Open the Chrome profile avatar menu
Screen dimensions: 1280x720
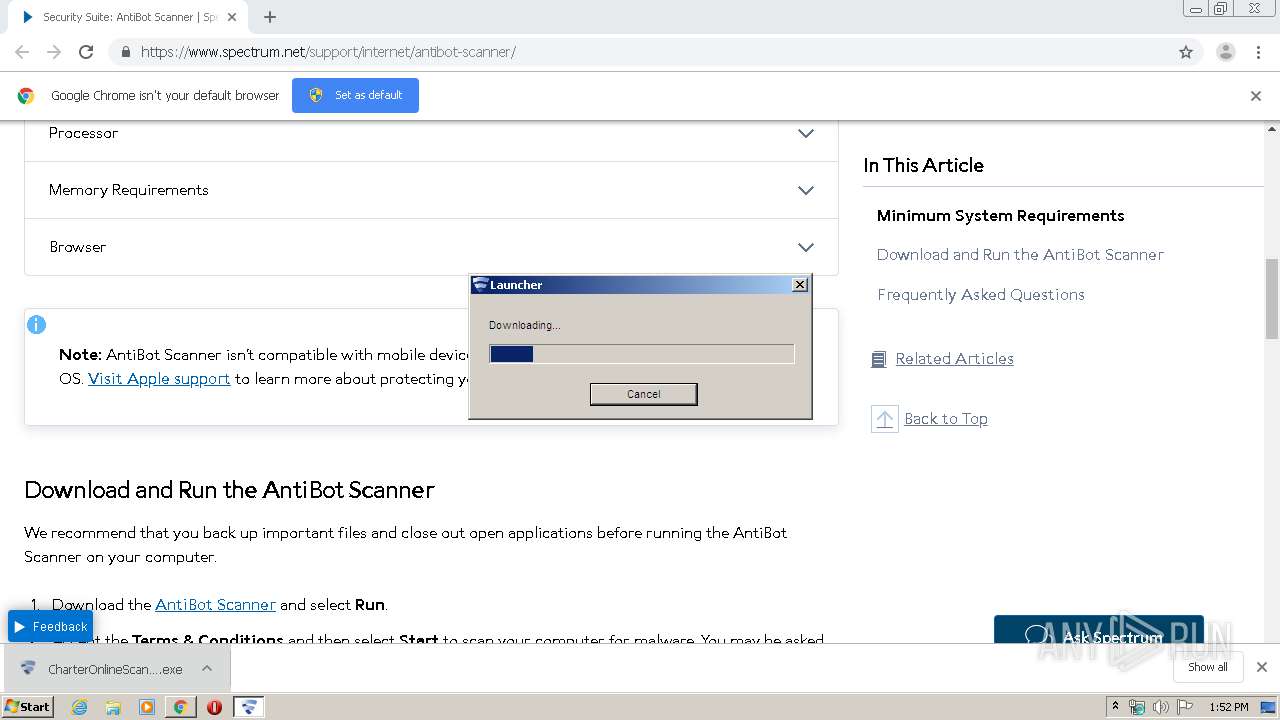1225,52
